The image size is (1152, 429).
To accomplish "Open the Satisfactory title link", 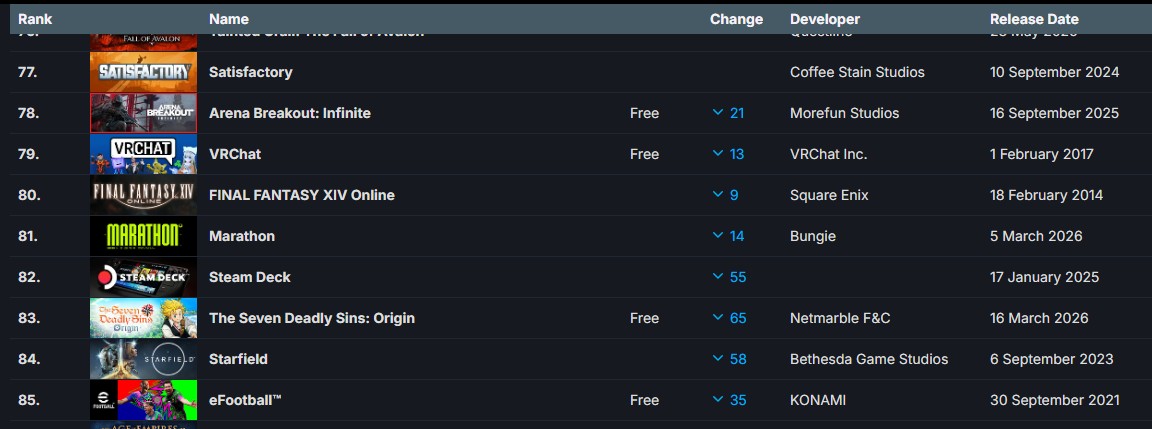I will click(x=251, y=72).
